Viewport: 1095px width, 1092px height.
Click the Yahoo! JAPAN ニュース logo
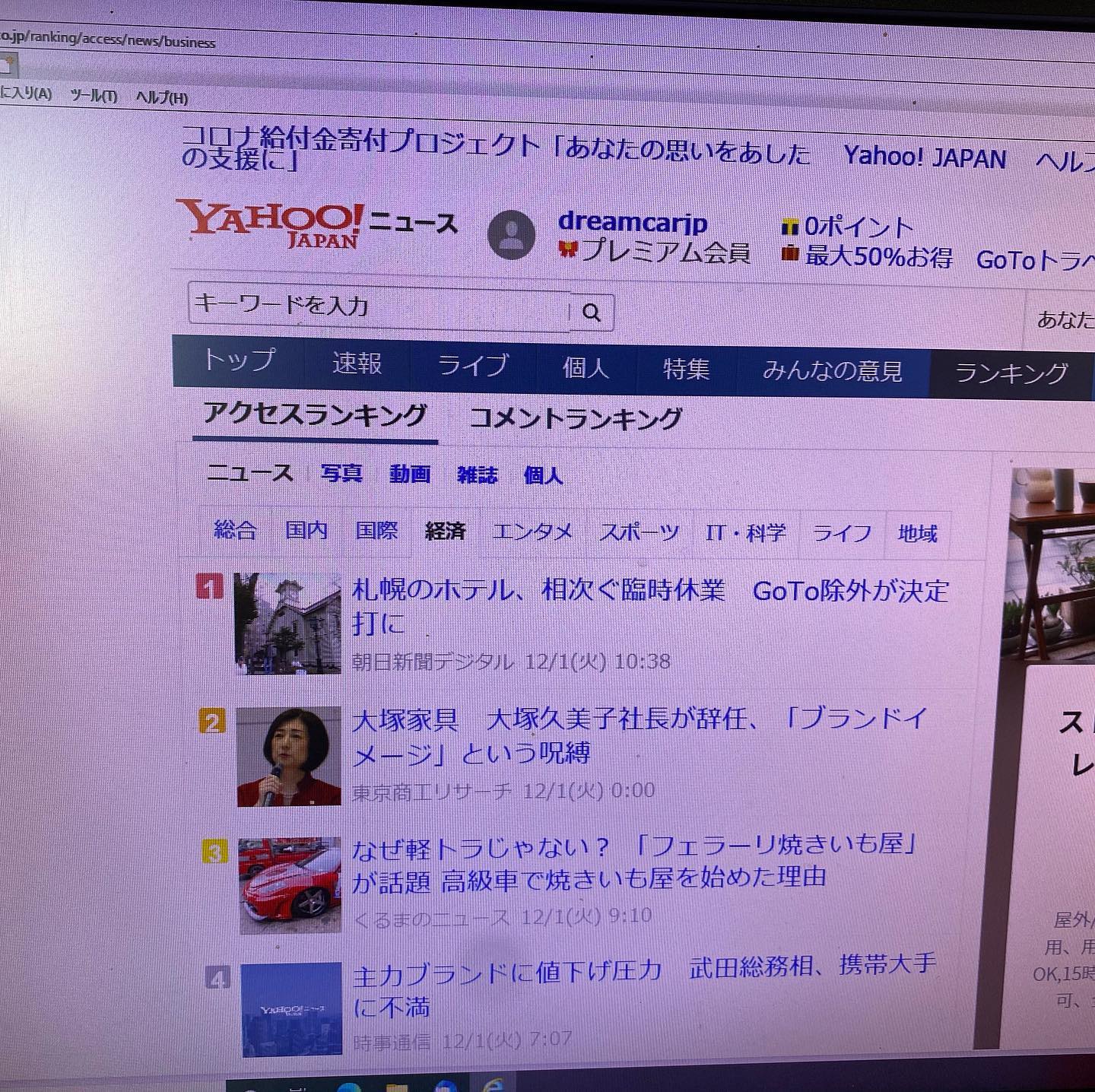pyautogui.click(x=316, y=224)
